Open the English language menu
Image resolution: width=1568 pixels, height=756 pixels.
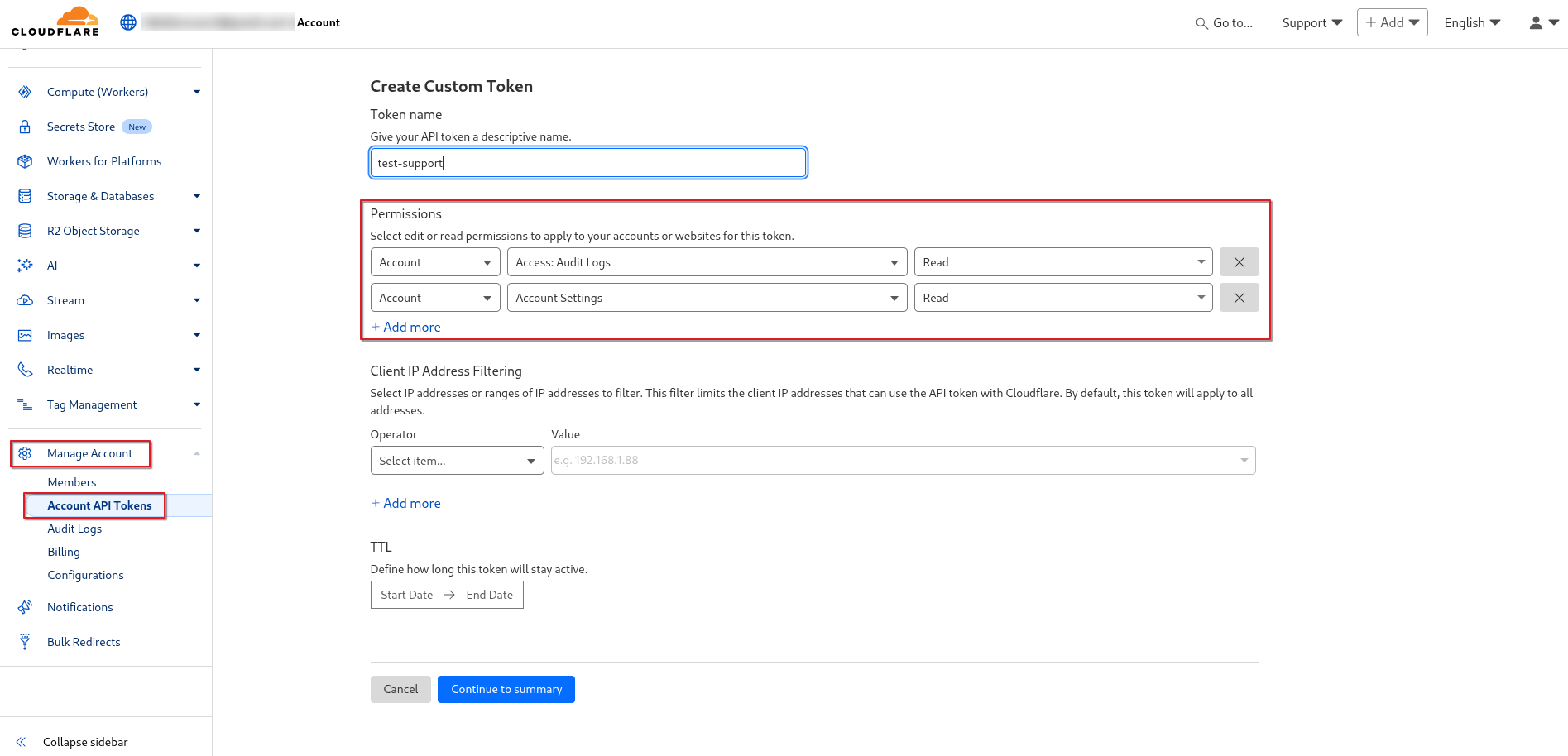pyautogui.click(x=1472, y=23)
